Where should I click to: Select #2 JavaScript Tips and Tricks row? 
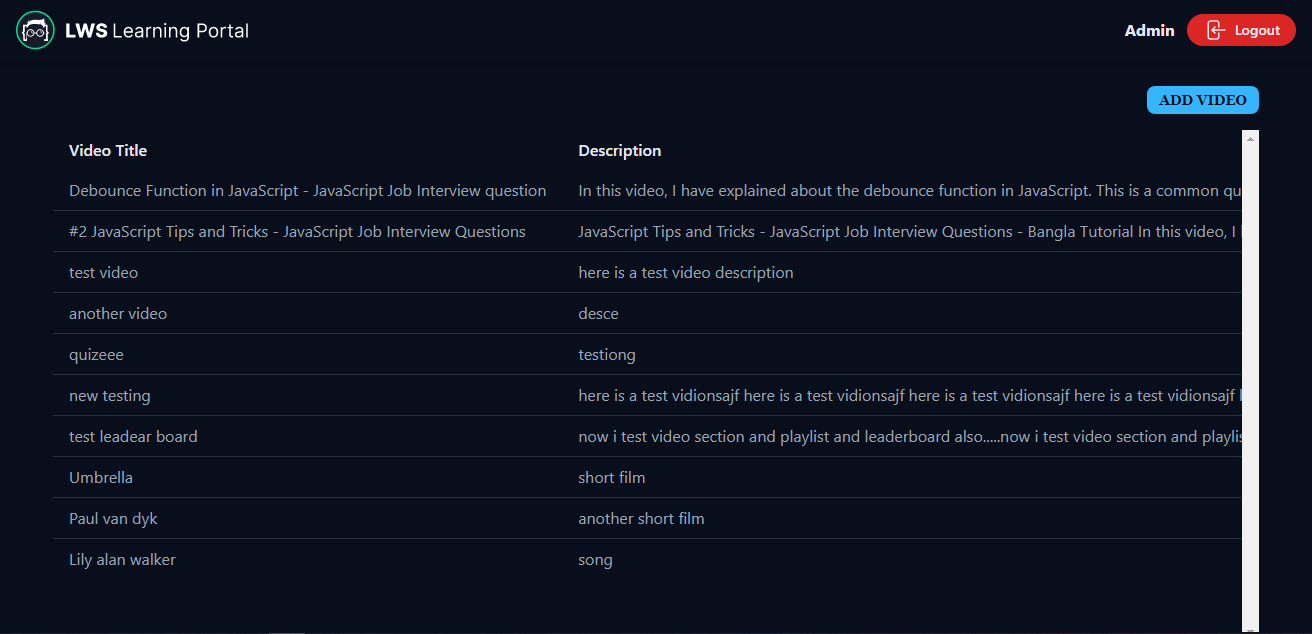tap(297, 232)
